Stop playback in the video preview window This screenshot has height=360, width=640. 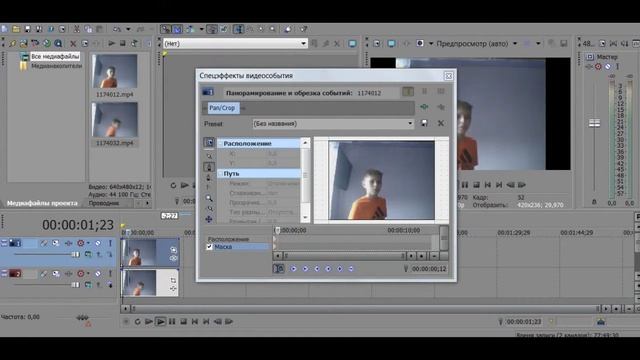tap(476, 185)
